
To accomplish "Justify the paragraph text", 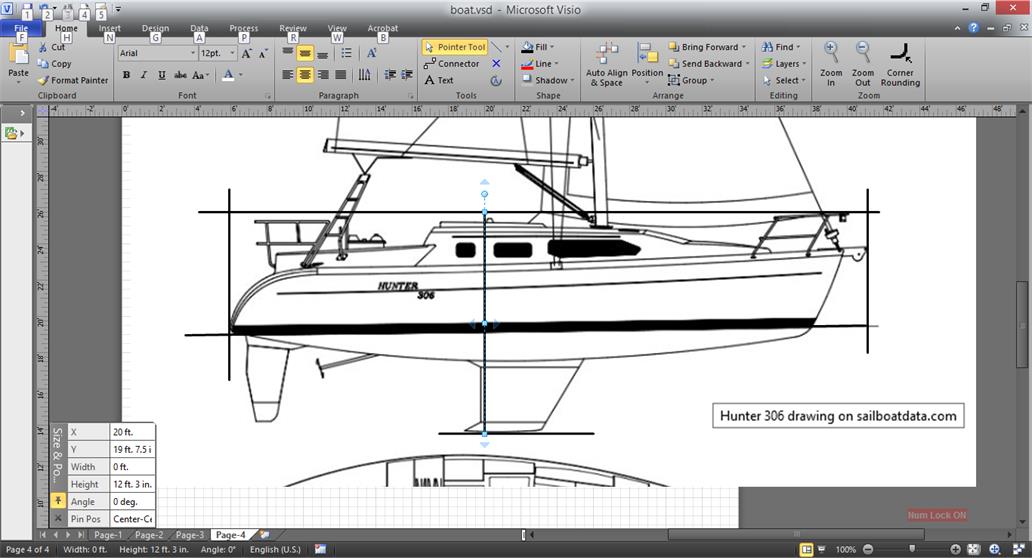I will point(340,75).
